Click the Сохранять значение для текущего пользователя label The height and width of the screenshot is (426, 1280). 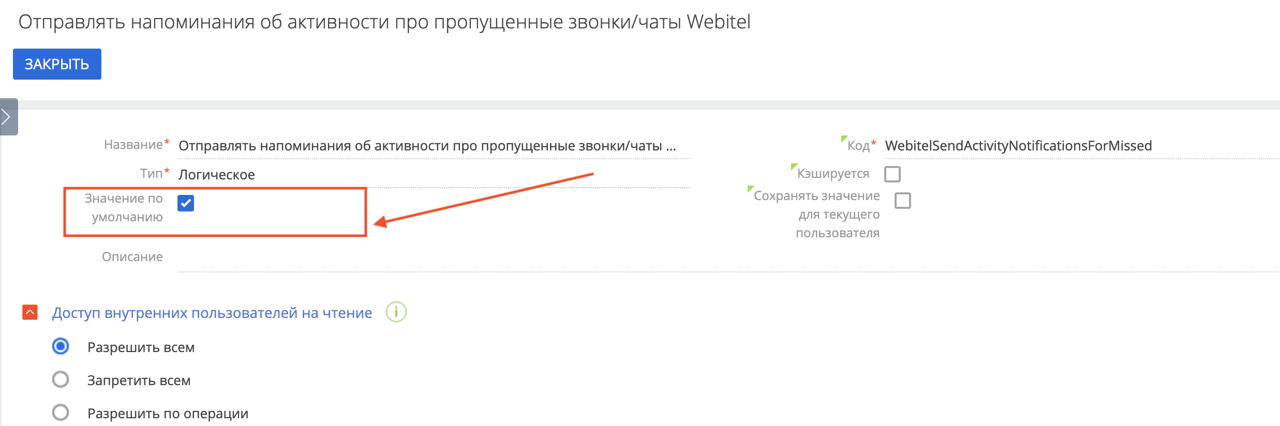pyautogui.click(x=818, y=214)
